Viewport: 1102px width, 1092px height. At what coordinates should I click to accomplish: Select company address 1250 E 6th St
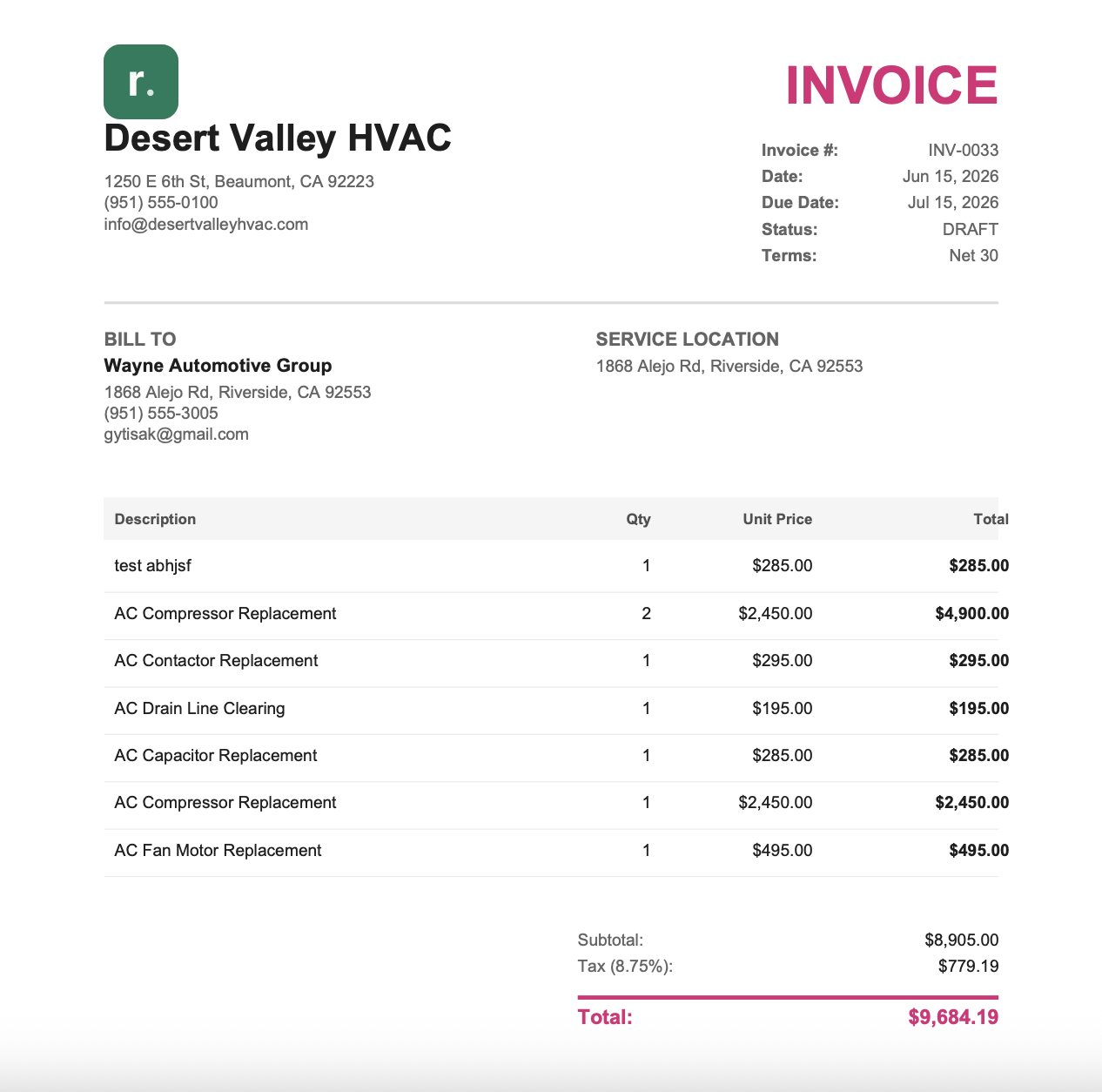(x=239, y=181)
